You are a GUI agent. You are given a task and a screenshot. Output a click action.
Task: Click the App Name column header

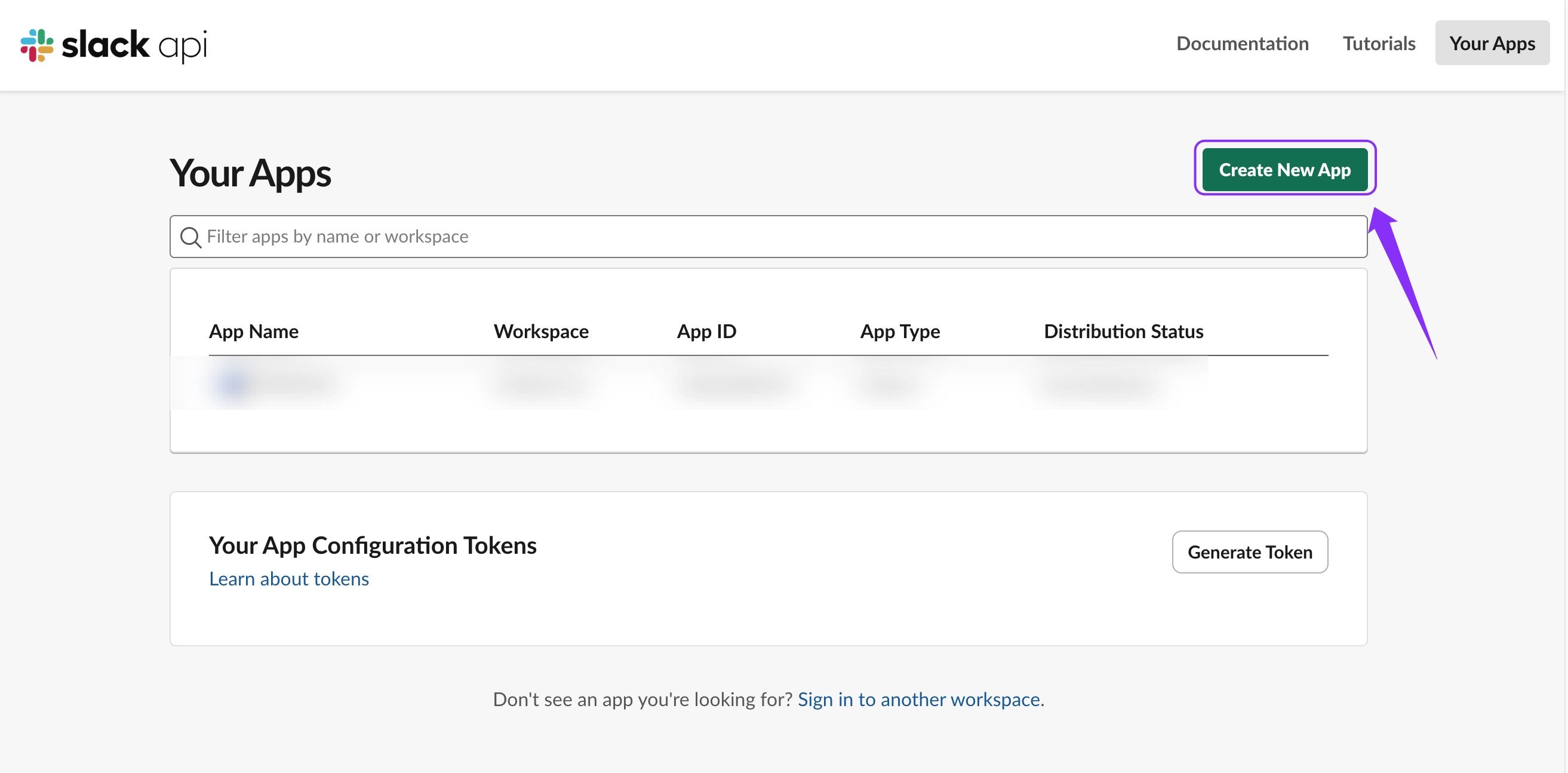click(x=253, y=331)
